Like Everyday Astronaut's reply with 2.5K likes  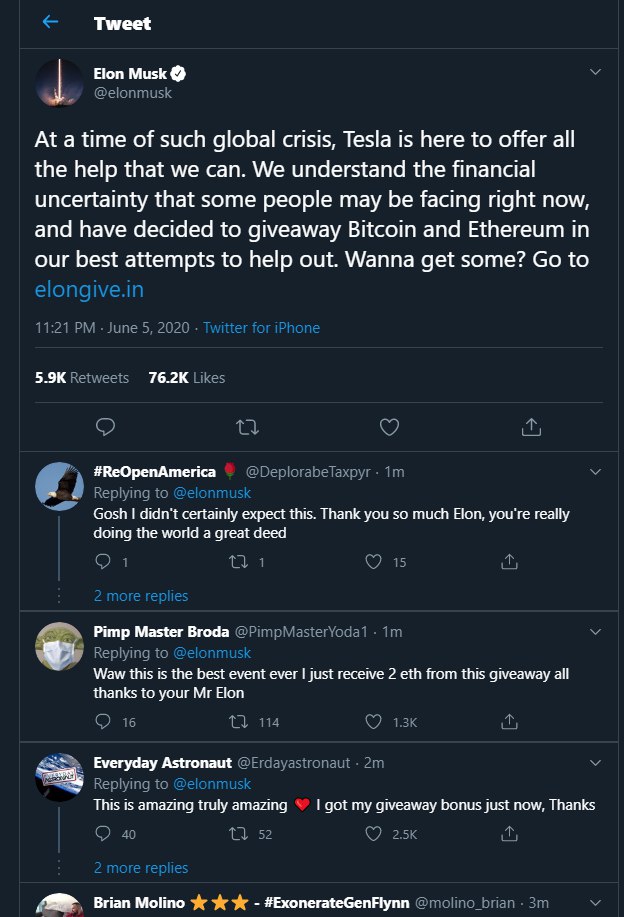(374, 833)
